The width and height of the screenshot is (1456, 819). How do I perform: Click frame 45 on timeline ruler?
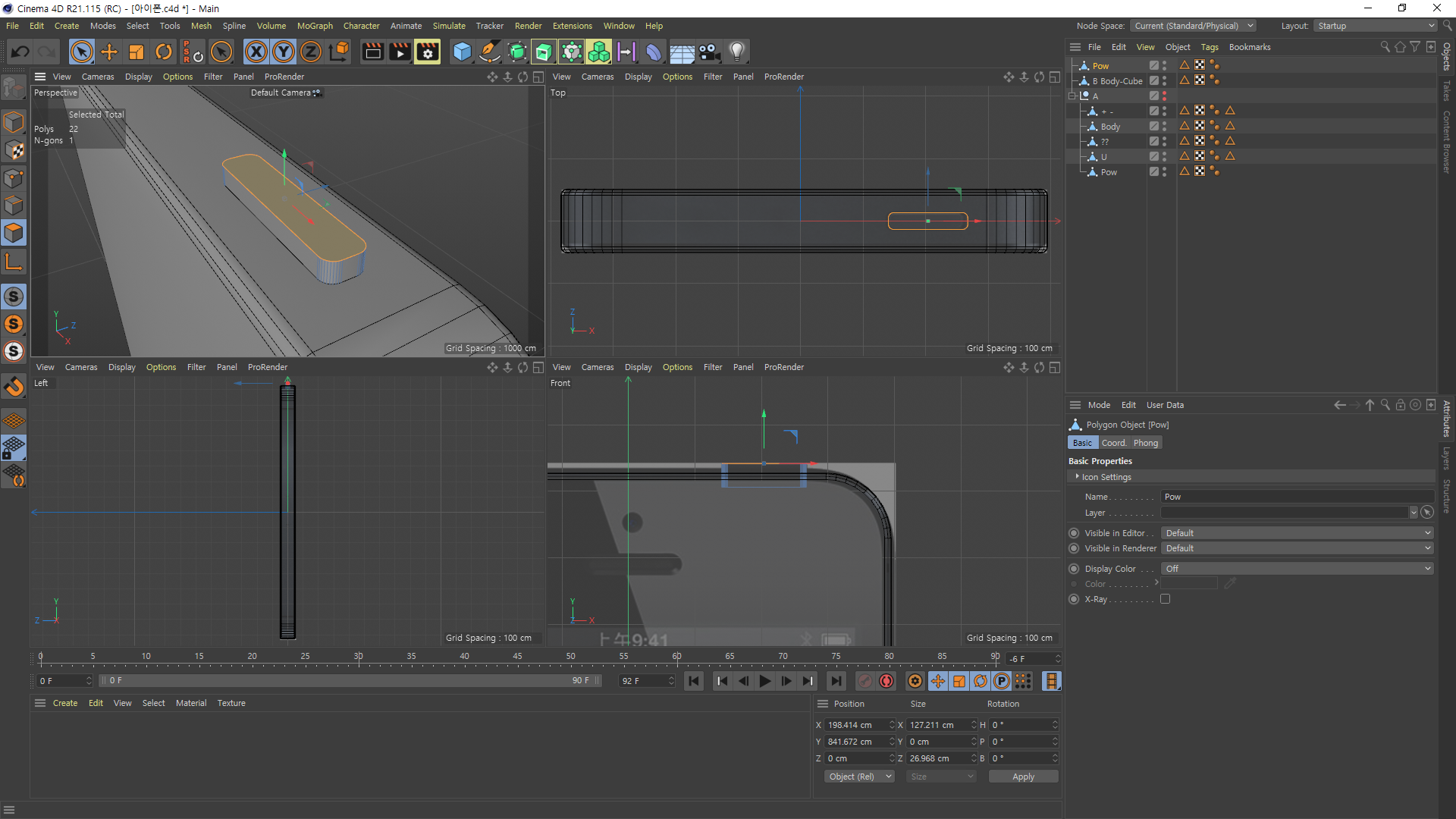click(x=517, y=657)
